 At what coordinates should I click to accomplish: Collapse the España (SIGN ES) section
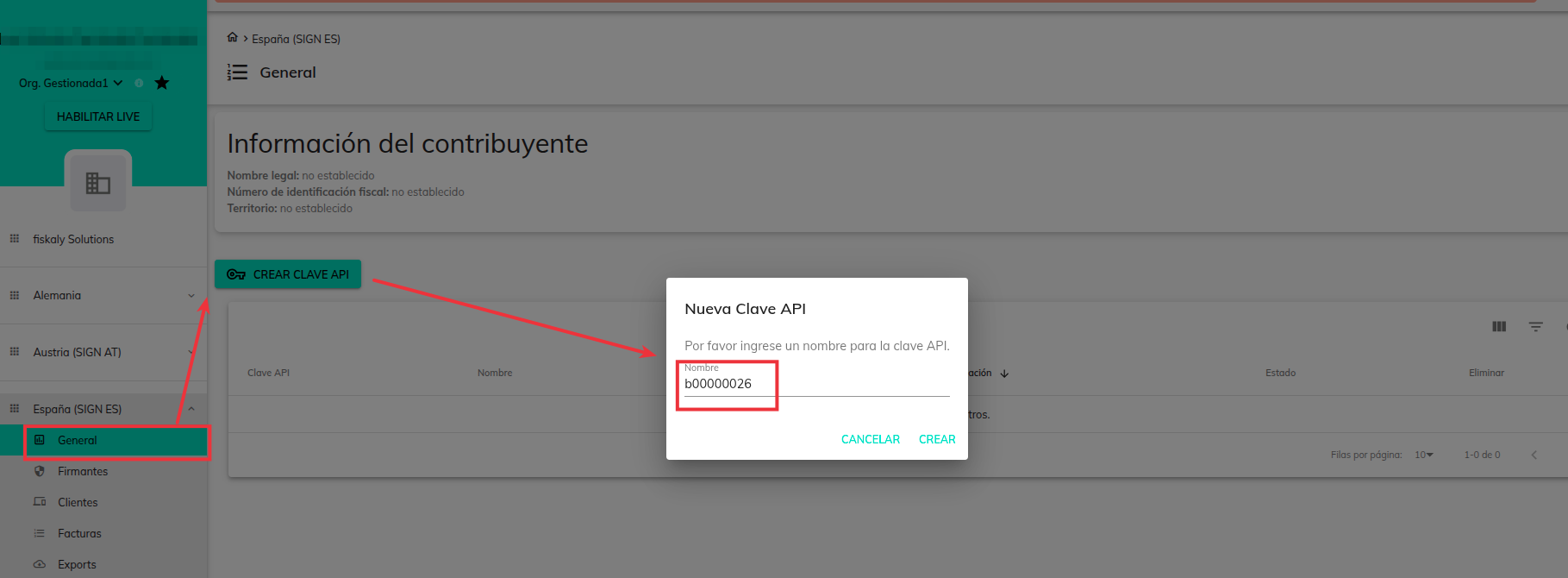tap(191, 409)
